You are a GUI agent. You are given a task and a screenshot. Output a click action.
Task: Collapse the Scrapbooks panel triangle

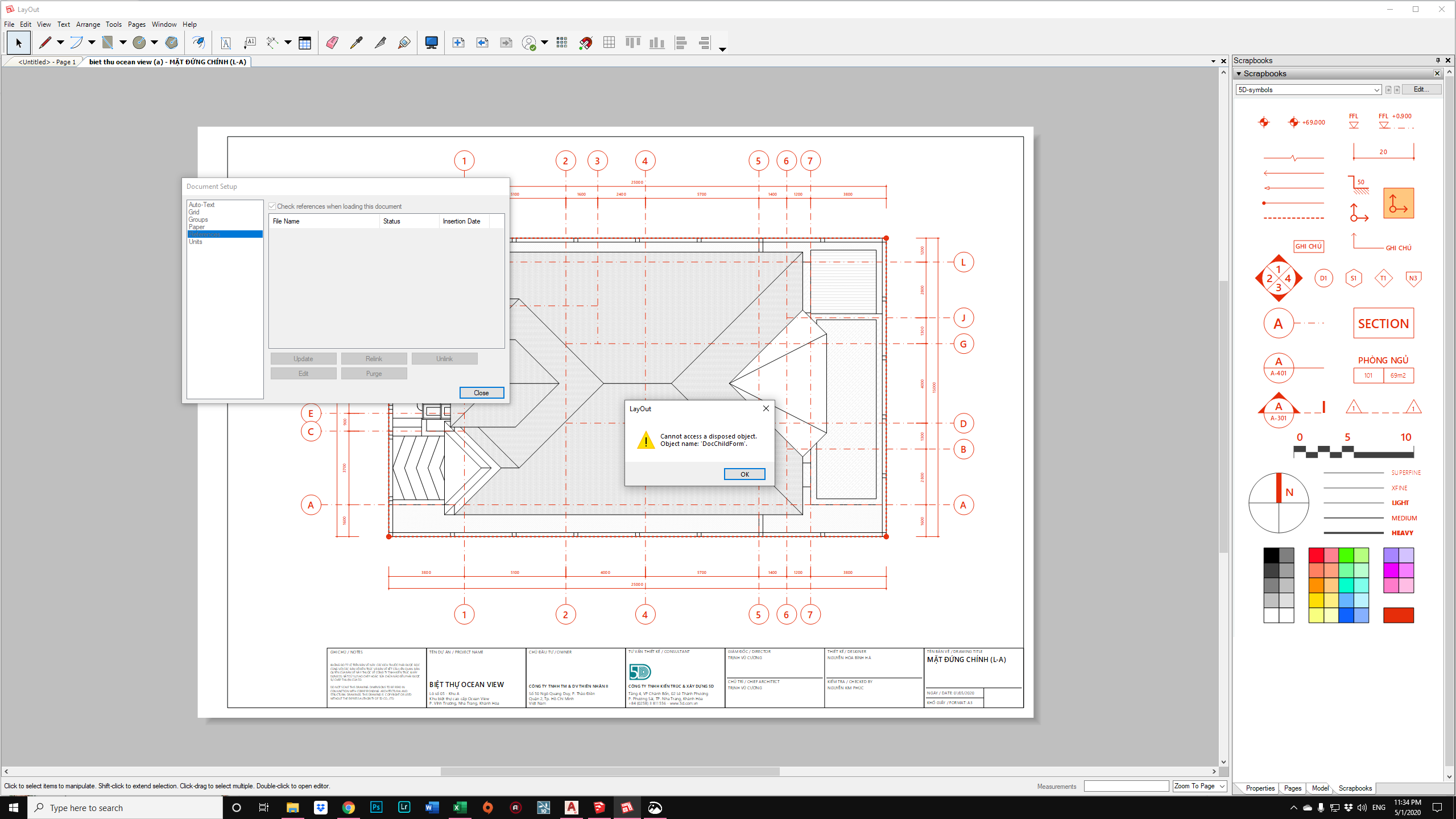(1239, 74)
